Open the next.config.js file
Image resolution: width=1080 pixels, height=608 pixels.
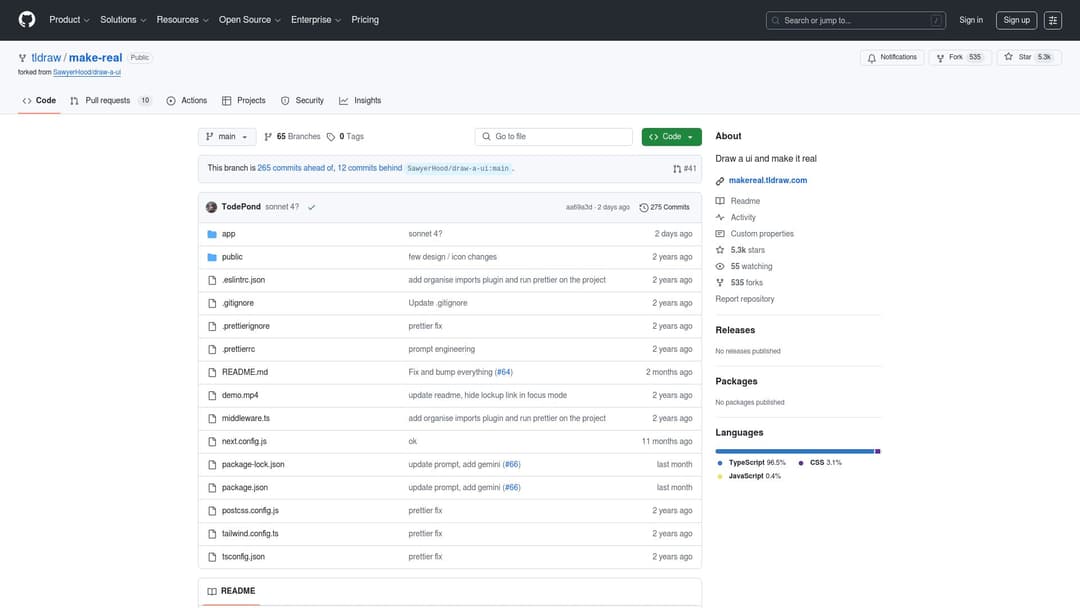tap(244, 441)
